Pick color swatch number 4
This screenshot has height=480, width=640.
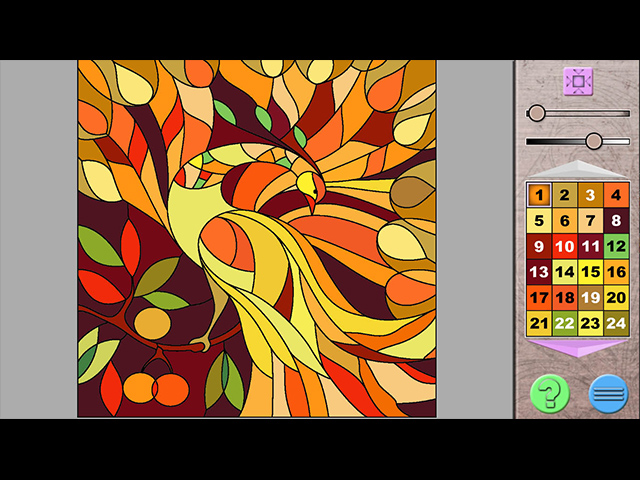(x=616, y=196)
